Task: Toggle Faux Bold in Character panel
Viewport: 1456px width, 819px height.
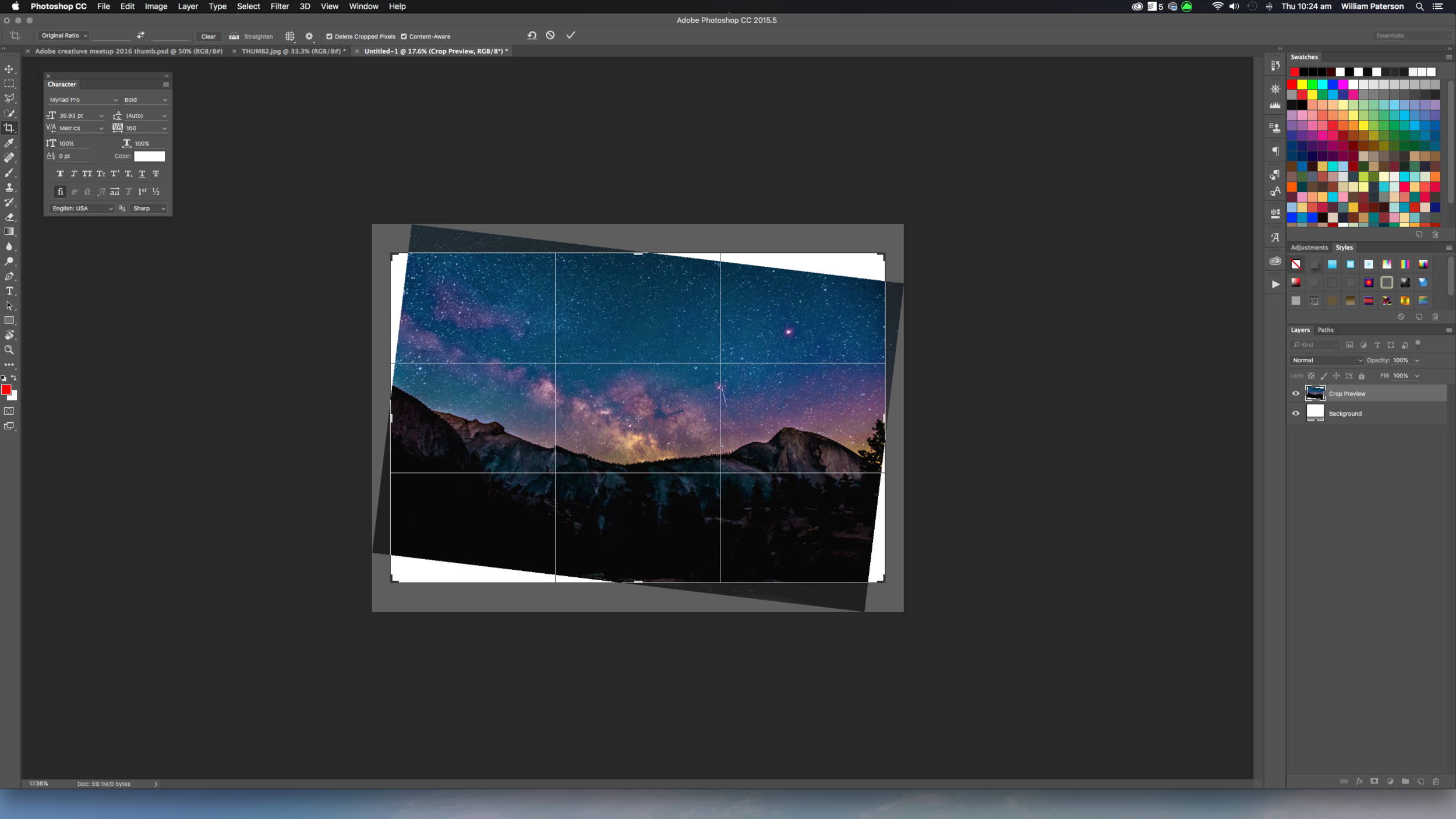Action: 60,174
